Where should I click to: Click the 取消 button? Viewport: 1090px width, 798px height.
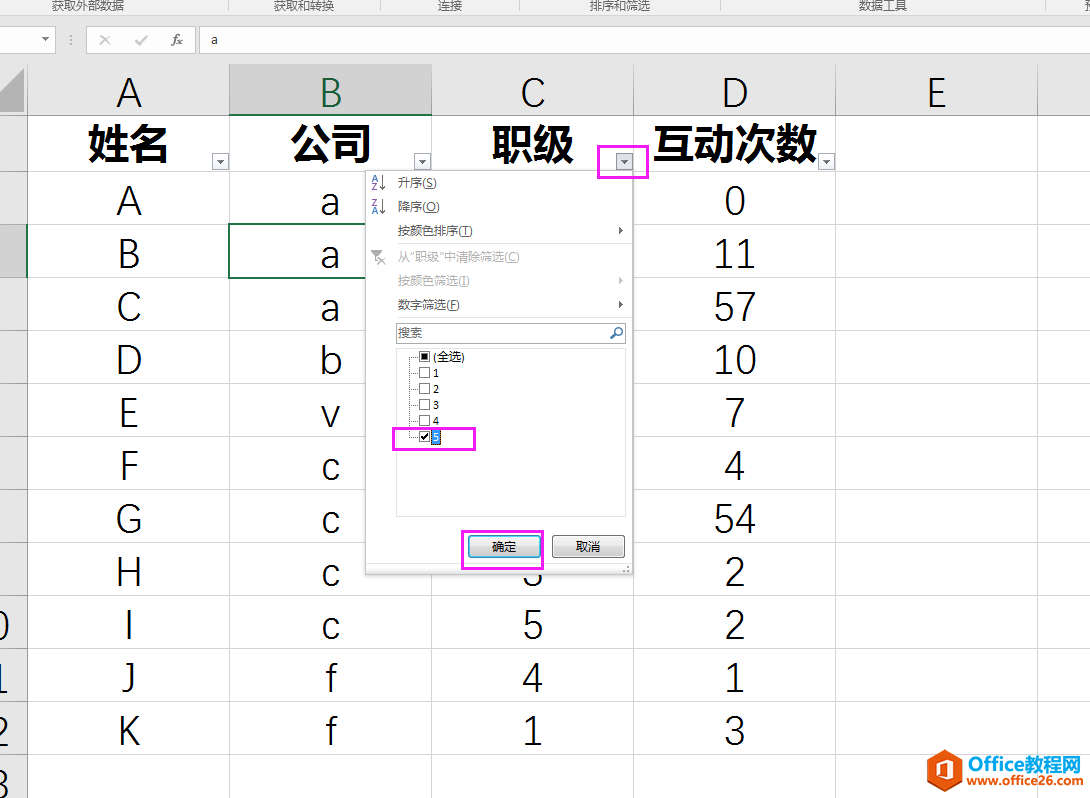(588, 547)
